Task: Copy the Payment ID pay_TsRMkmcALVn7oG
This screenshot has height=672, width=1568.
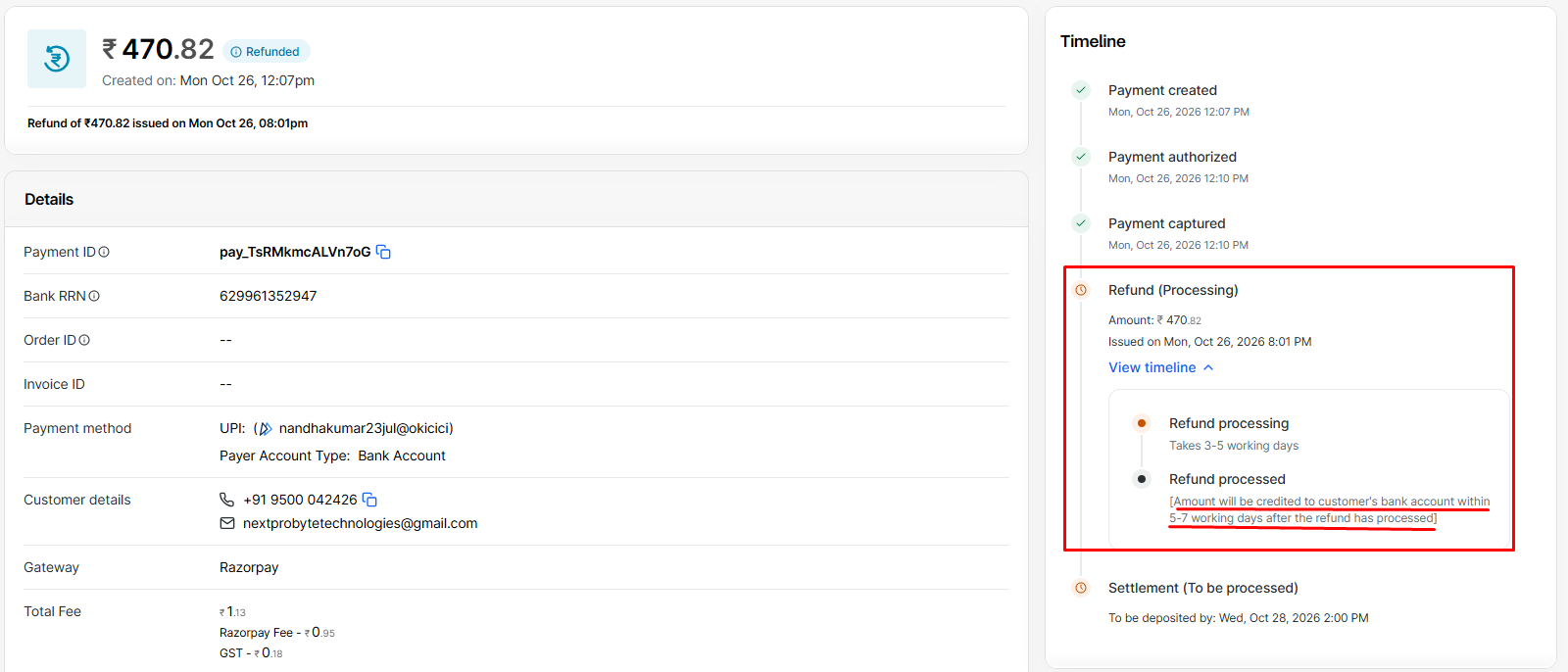Action: [x=384, y=253]
